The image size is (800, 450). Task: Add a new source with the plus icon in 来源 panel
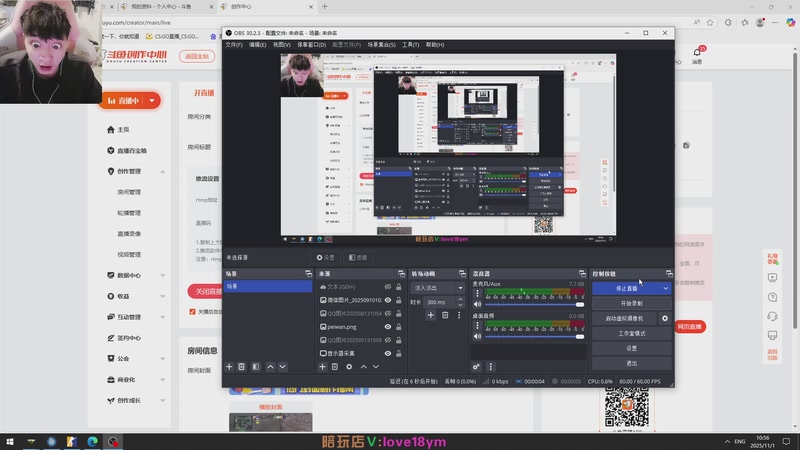click(x=322, y=367)
